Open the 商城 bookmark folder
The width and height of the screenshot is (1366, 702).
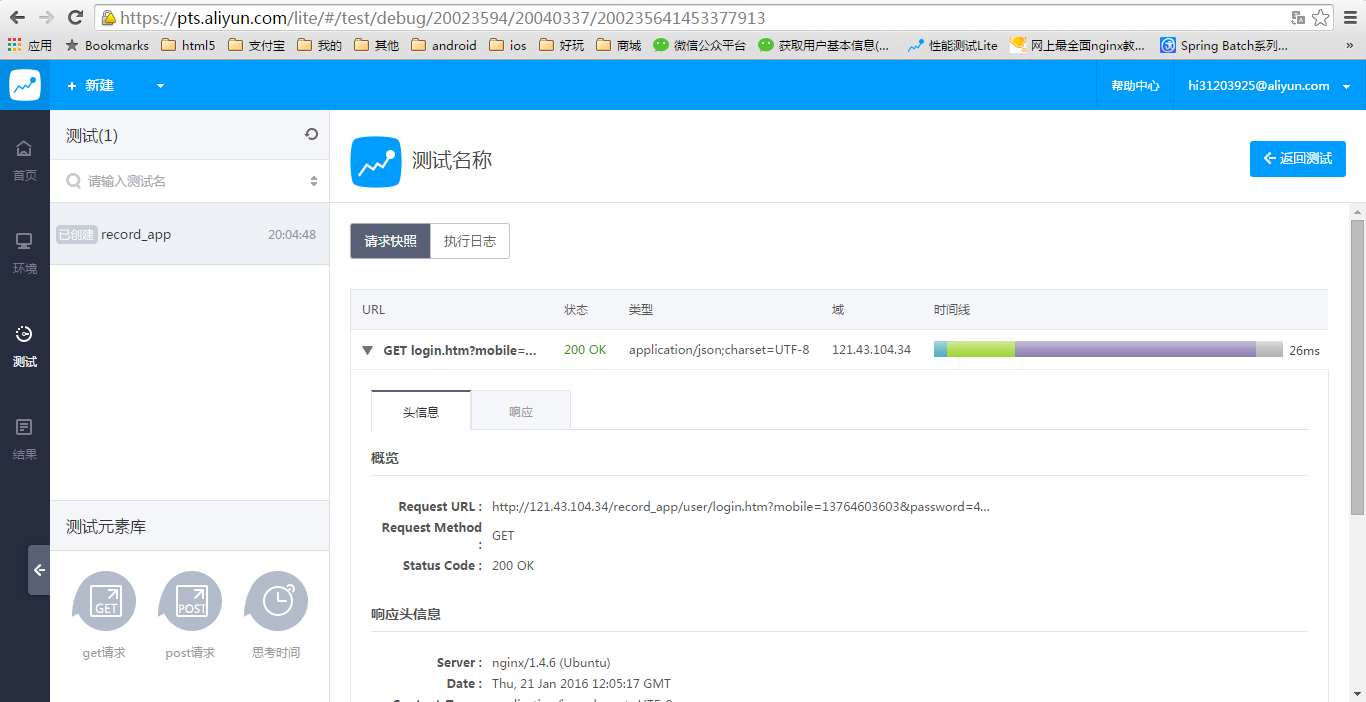(618, 45)
